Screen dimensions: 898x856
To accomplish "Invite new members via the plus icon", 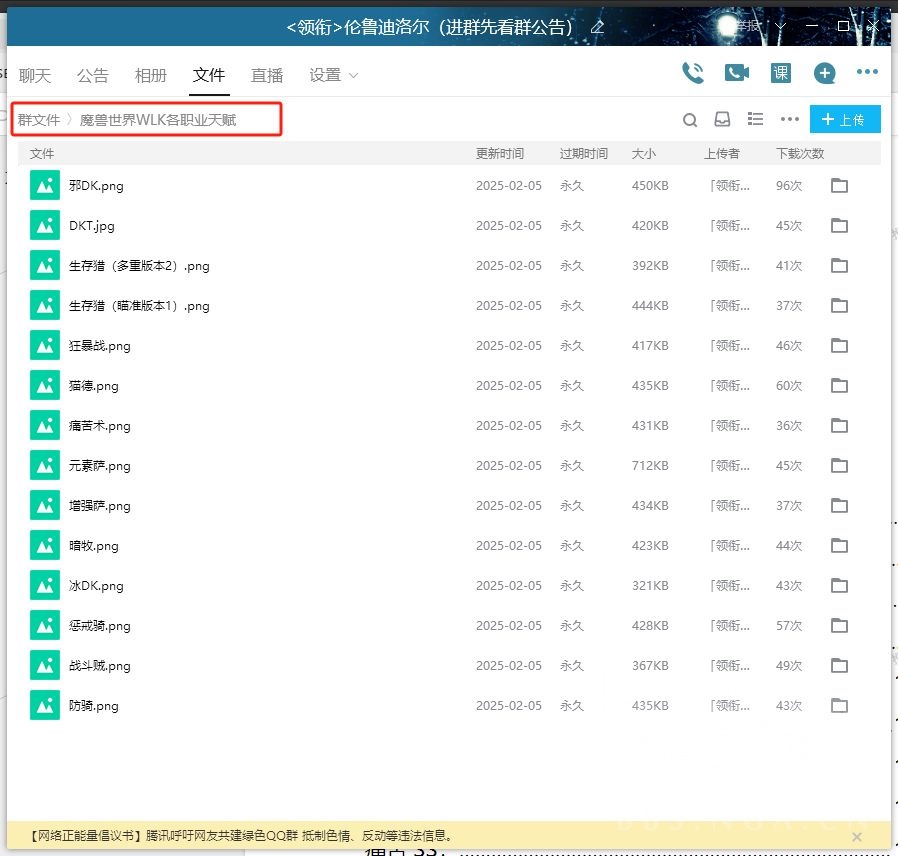I will [823, 73].
